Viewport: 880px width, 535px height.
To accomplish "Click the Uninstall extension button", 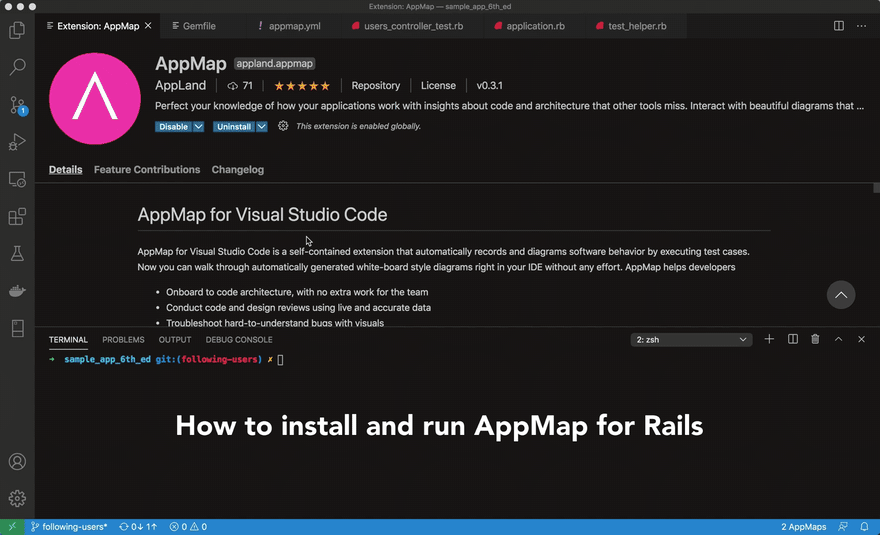I will 234,127.
